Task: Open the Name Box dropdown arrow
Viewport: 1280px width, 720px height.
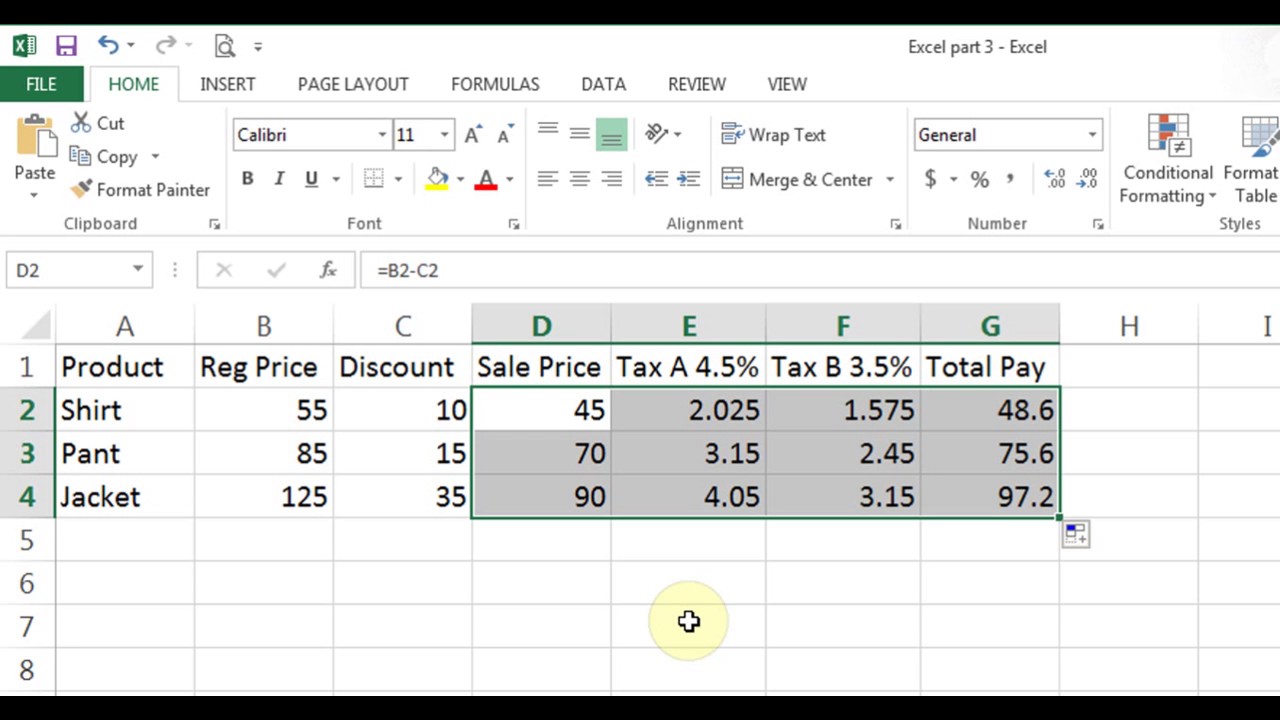Action: (x=138, y=270)
